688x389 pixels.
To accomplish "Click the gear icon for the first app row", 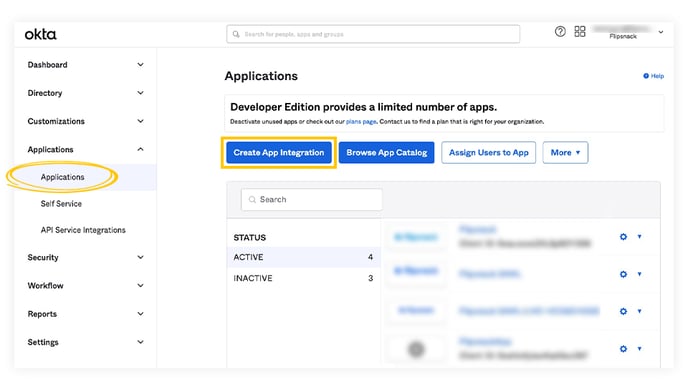I will pos(623,237).
